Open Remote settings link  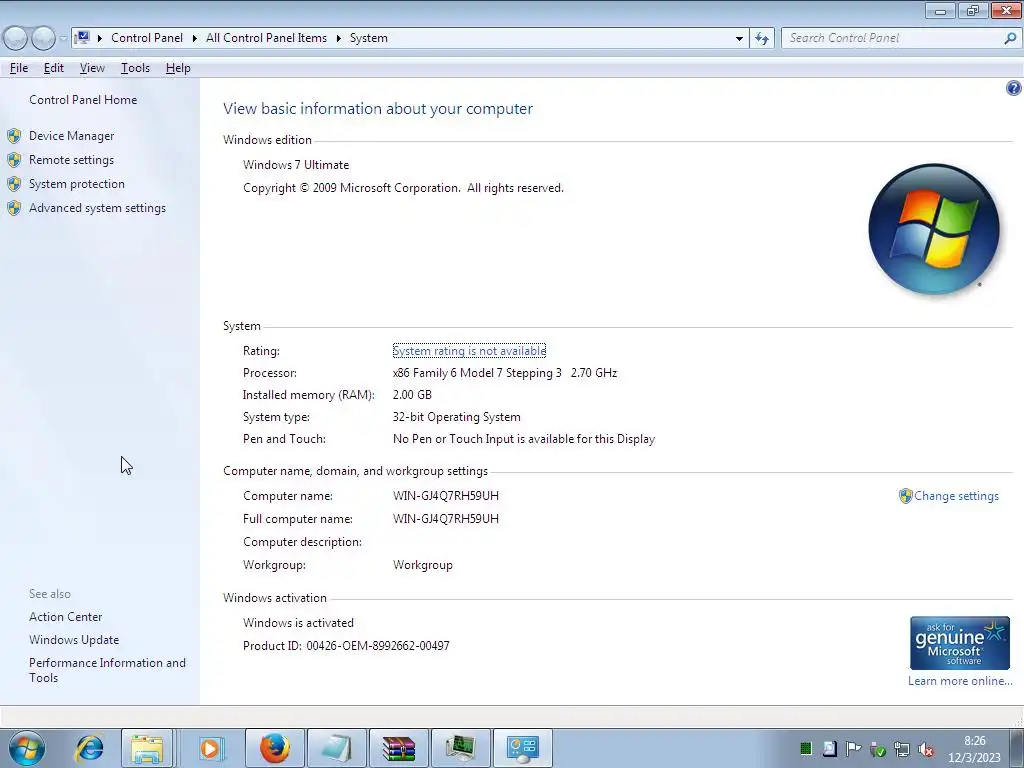pyautogui.click(x=71, y=160)
